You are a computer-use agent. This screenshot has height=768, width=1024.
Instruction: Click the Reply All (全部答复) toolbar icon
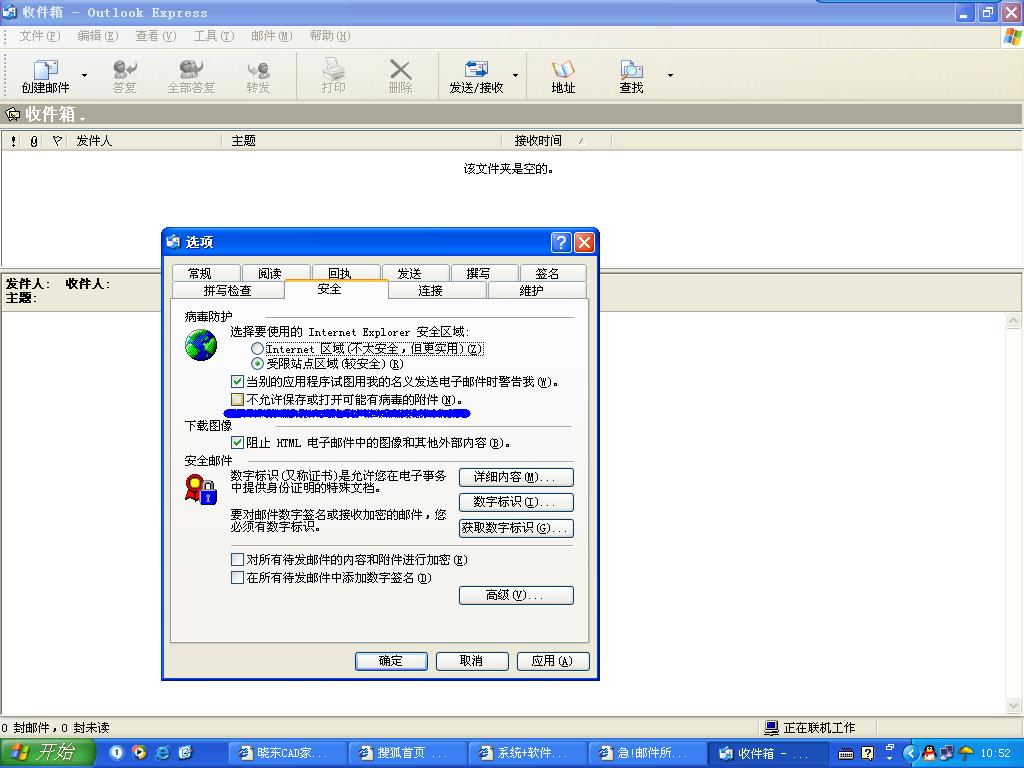(191, 76)
